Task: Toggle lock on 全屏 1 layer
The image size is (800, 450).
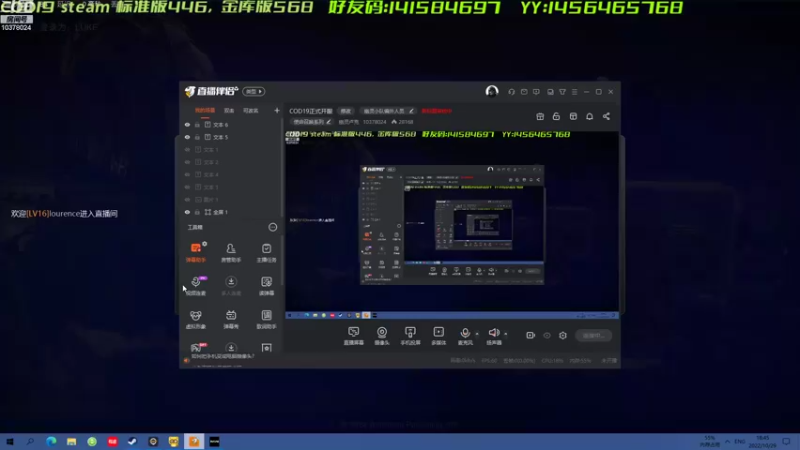Action: click(x=197, y=212)
